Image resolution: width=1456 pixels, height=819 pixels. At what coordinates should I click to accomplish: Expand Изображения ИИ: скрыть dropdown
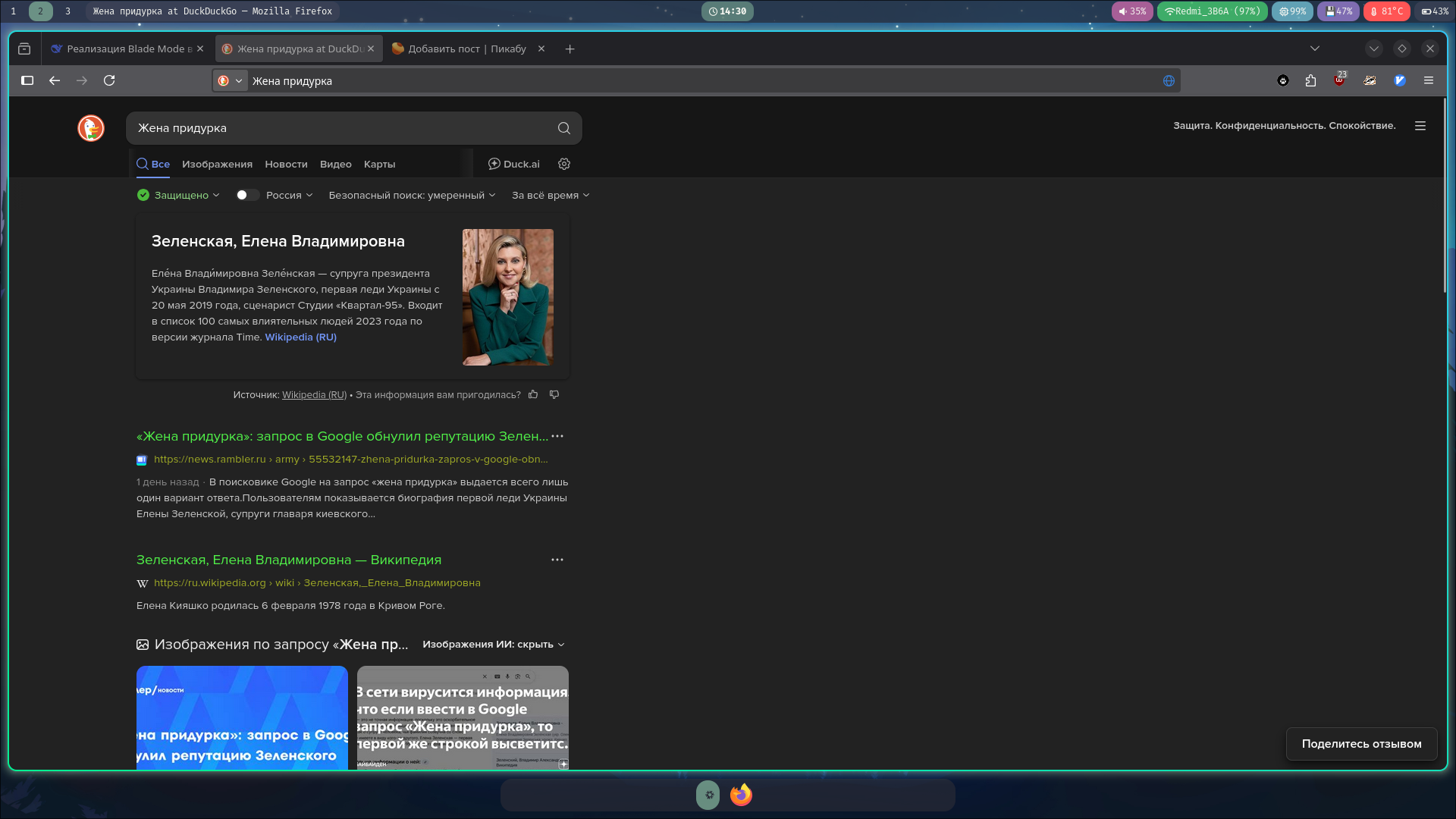coord(494,645)
